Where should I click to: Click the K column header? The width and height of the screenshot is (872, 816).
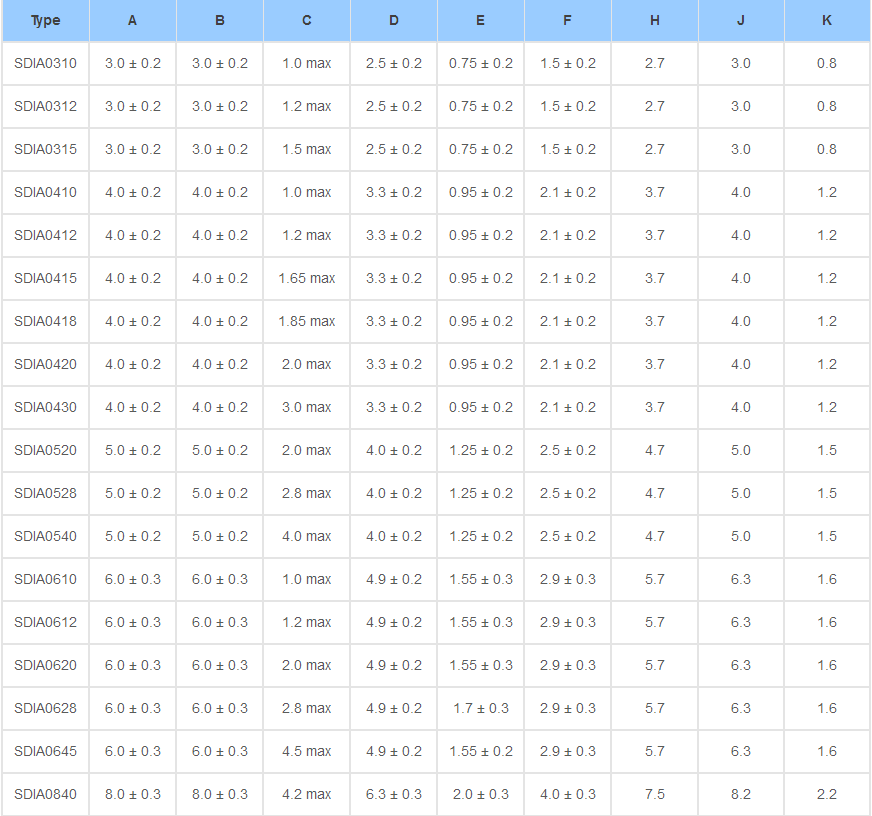827,21
